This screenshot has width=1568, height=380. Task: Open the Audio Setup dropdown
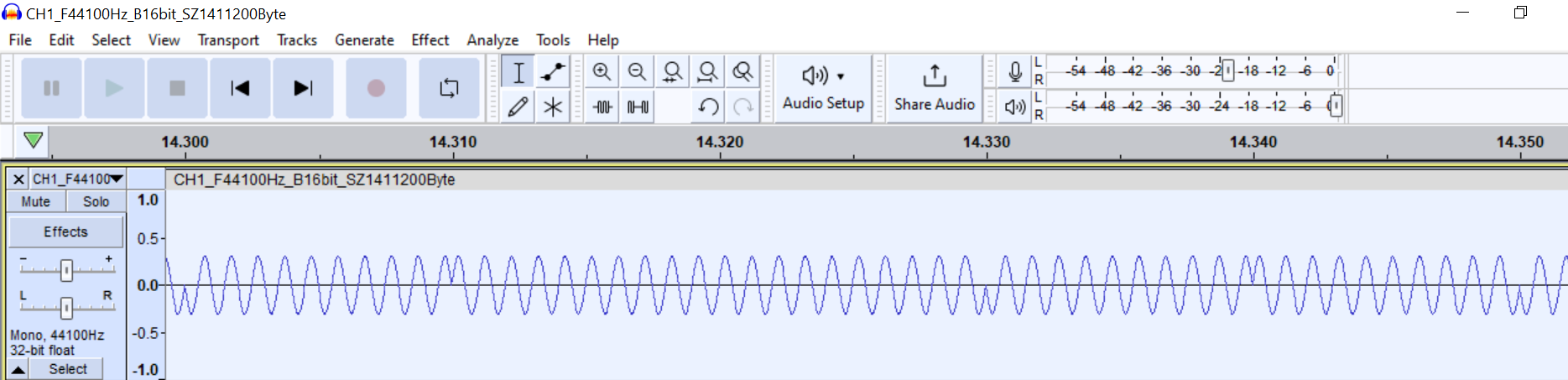pyautogui.click(x=823, y=88)
